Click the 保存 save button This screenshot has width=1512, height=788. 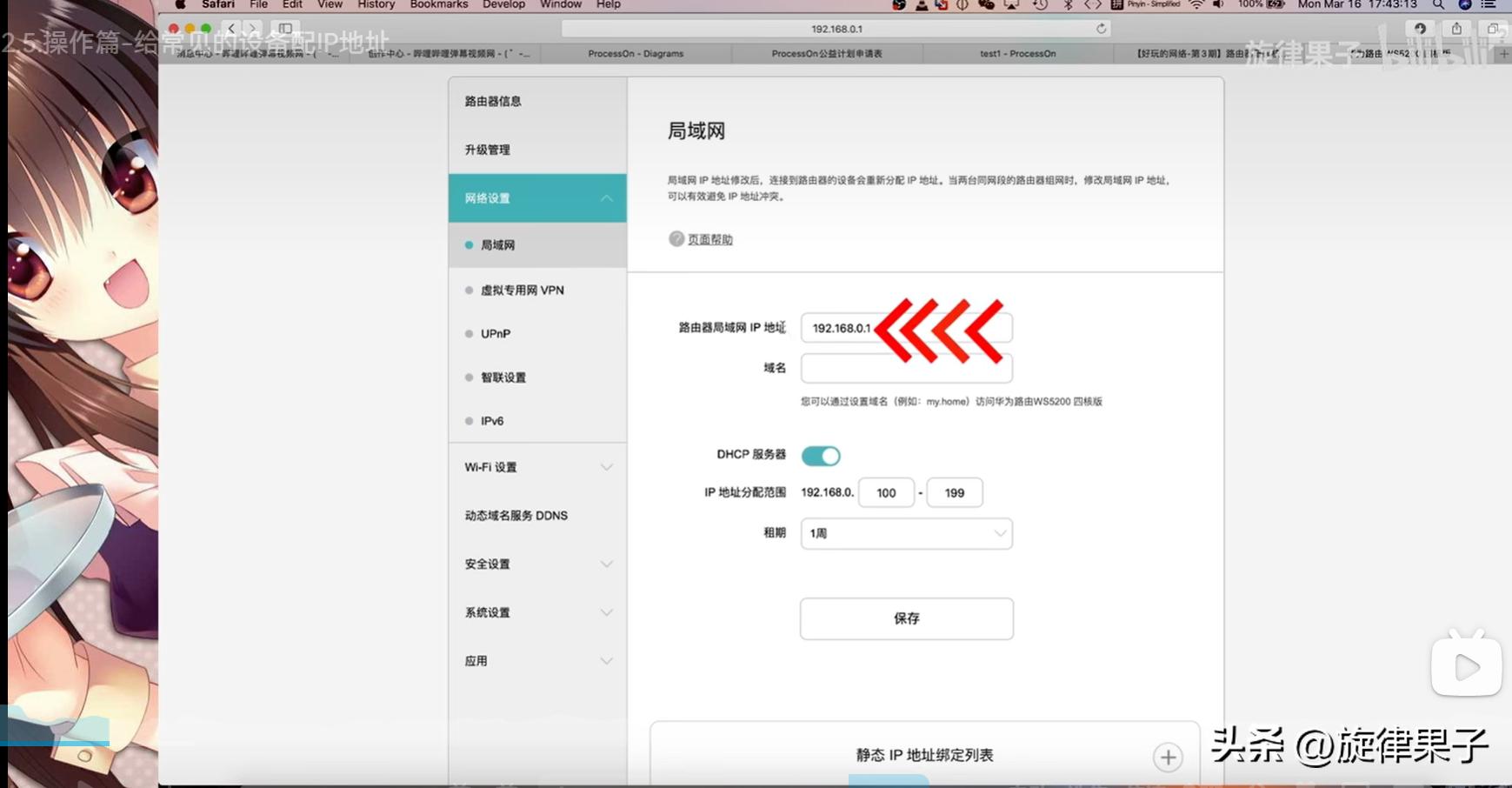tap(906, 618)
